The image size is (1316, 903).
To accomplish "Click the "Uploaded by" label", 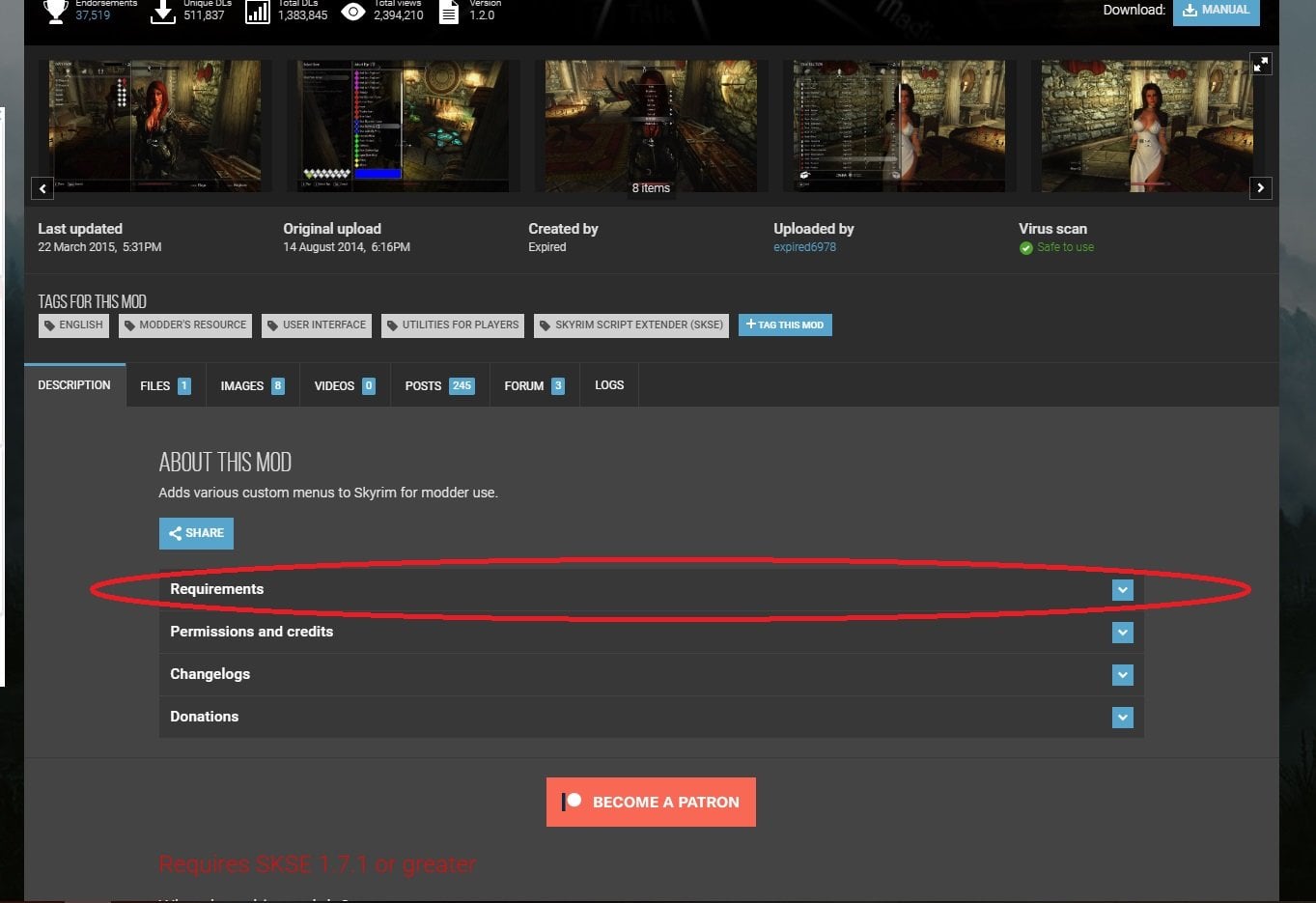I will 814,229.
